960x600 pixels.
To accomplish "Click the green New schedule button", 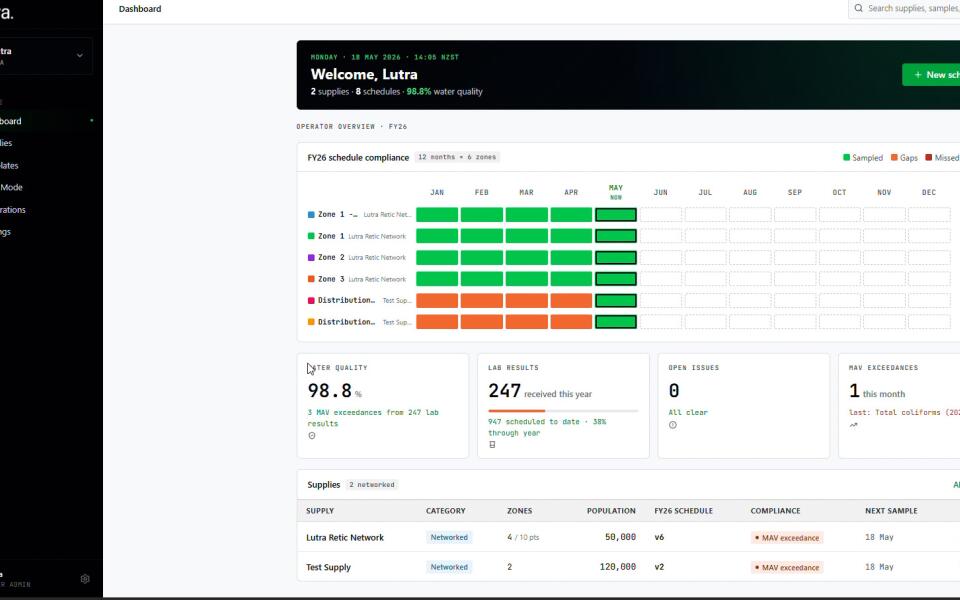I will tap(931, 75).
